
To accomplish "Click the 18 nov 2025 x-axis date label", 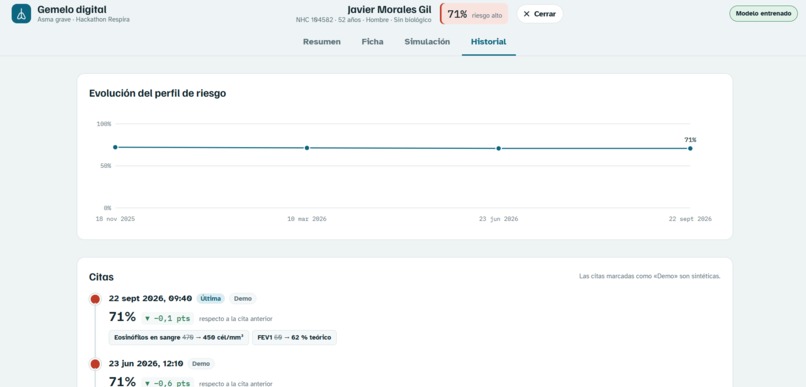I will 115,219.
